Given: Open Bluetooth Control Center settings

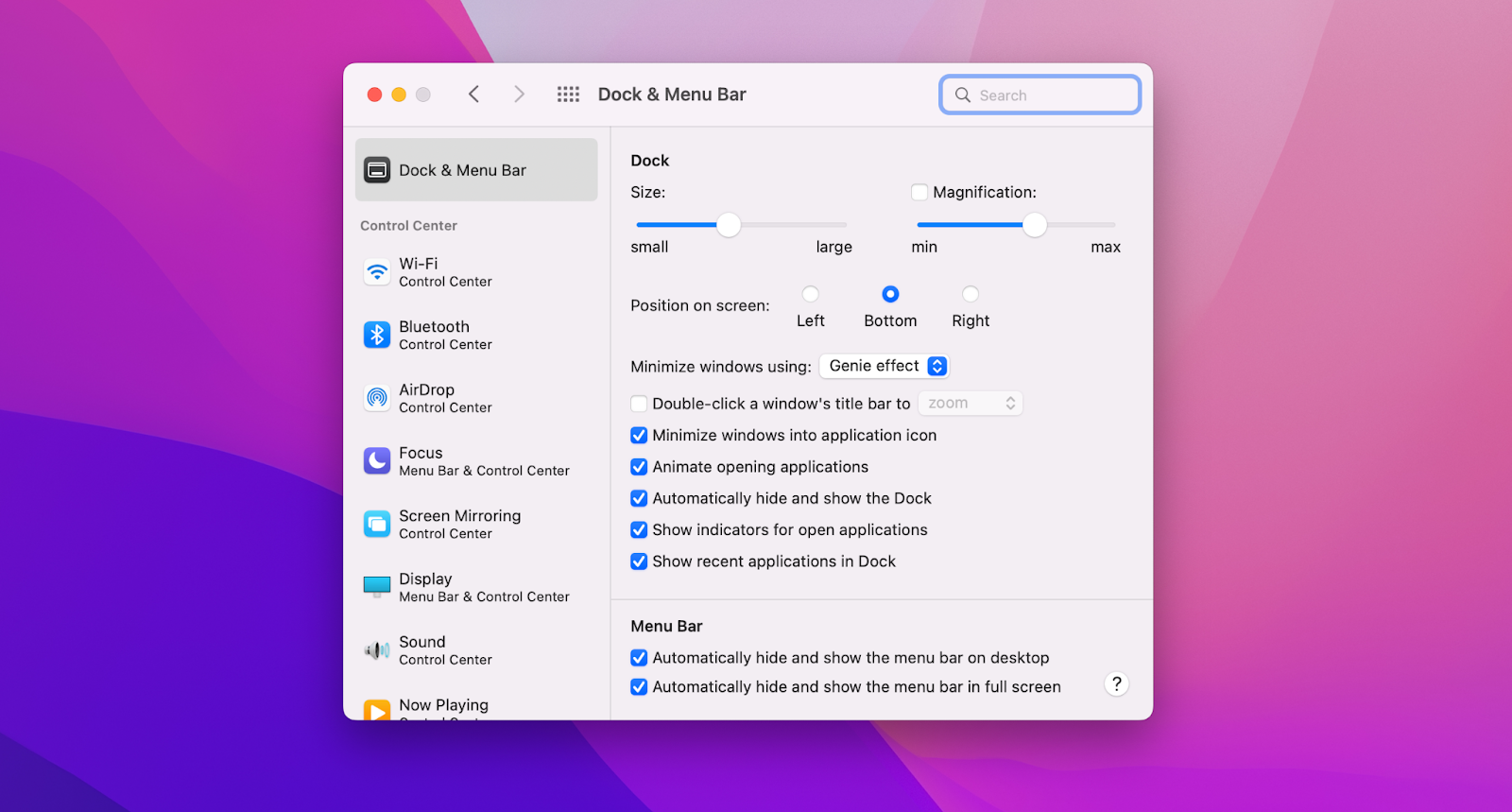Looking at the screenshot, I should pos(476,335).
